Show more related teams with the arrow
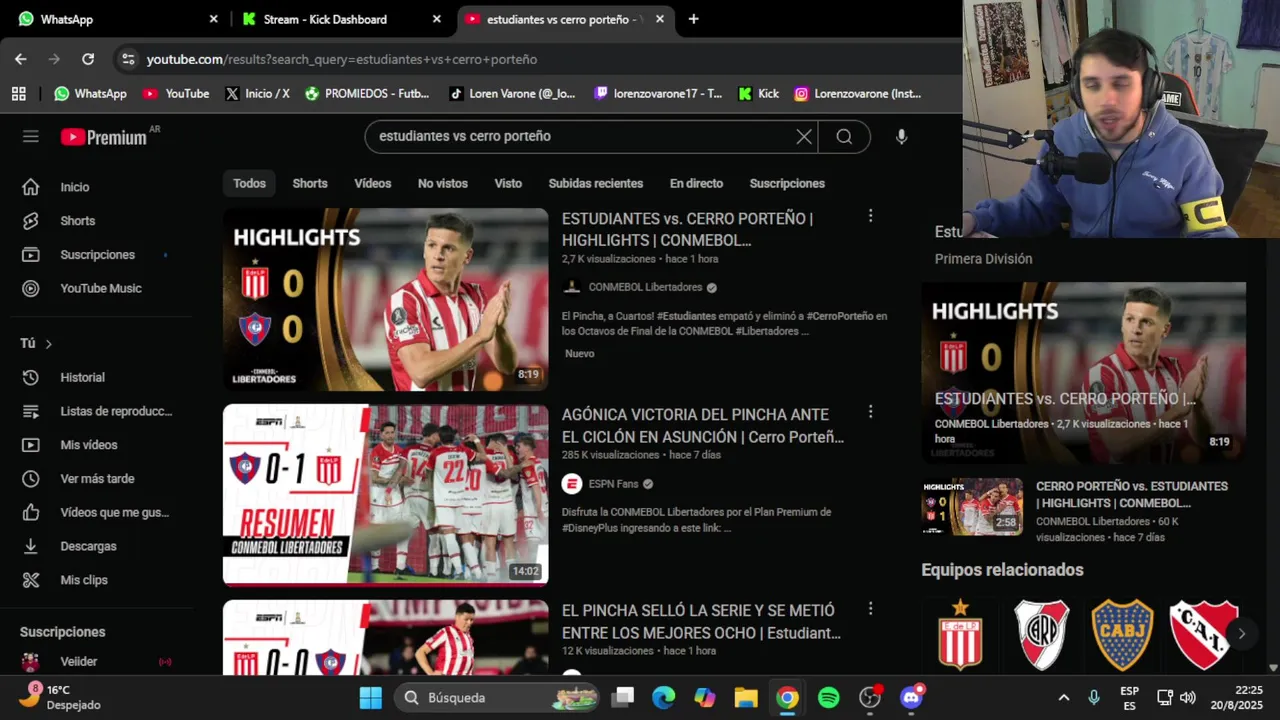 click(1241, 634)
